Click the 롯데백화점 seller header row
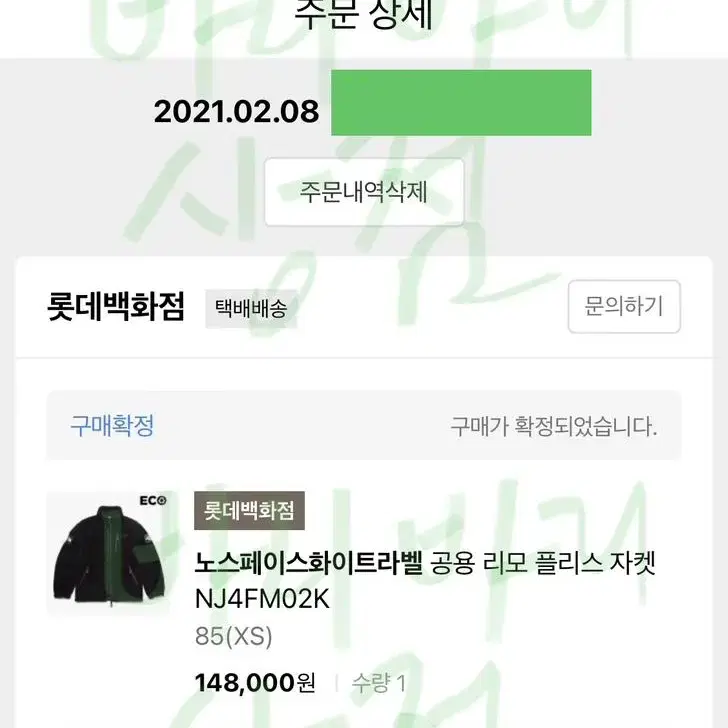 pyautogui.click(x=364, y=307)
